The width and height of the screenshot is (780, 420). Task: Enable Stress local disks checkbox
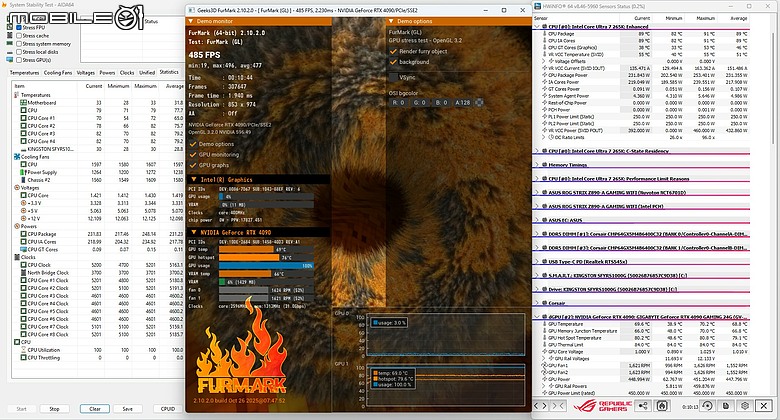pos(19,52)
